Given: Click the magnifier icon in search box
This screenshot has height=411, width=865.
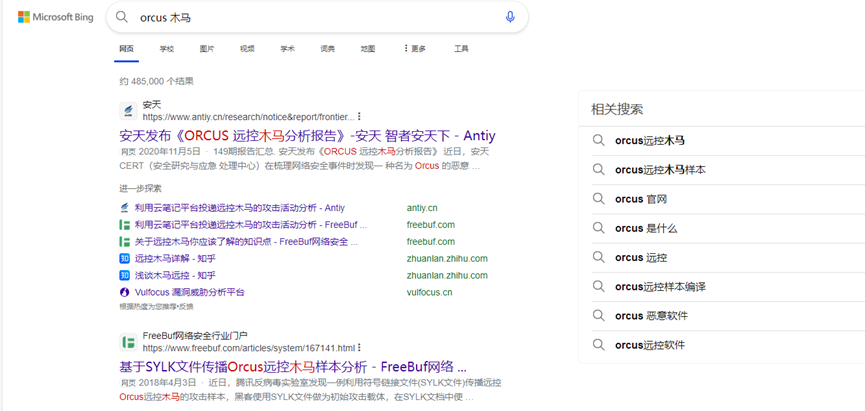Looking at the screenshot, I should 121,17.
